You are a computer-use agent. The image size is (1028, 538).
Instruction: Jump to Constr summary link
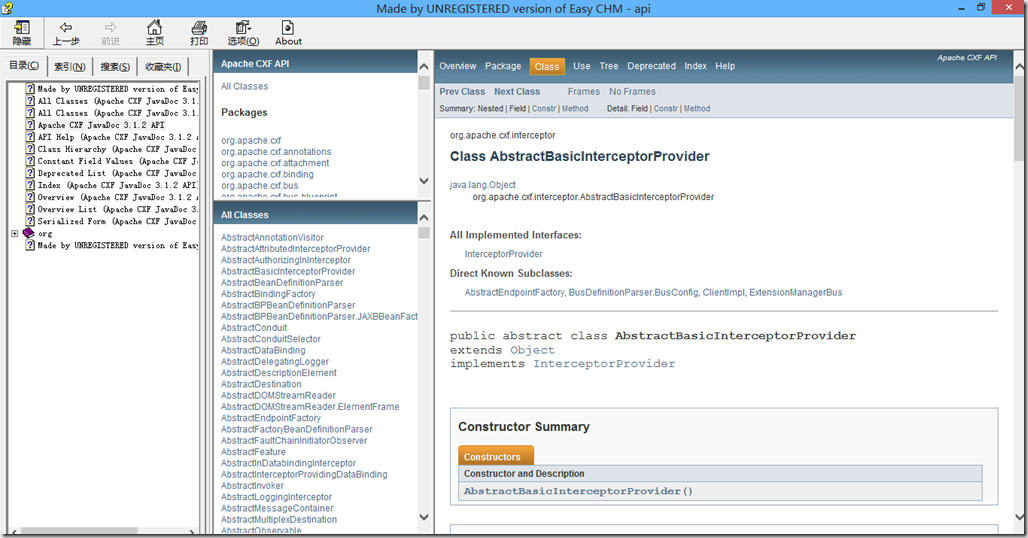pos(544,109)
